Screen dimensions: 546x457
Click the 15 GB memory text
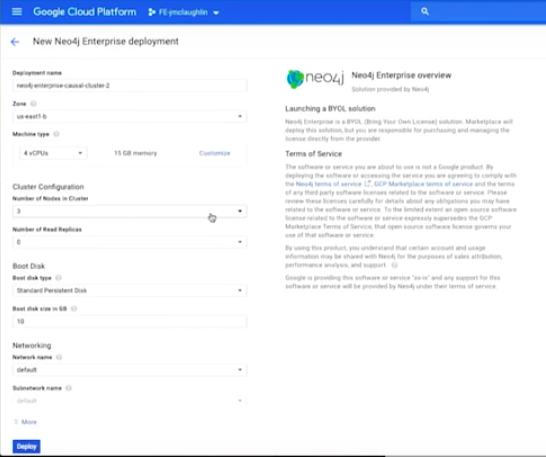click(x=135, y=153)
